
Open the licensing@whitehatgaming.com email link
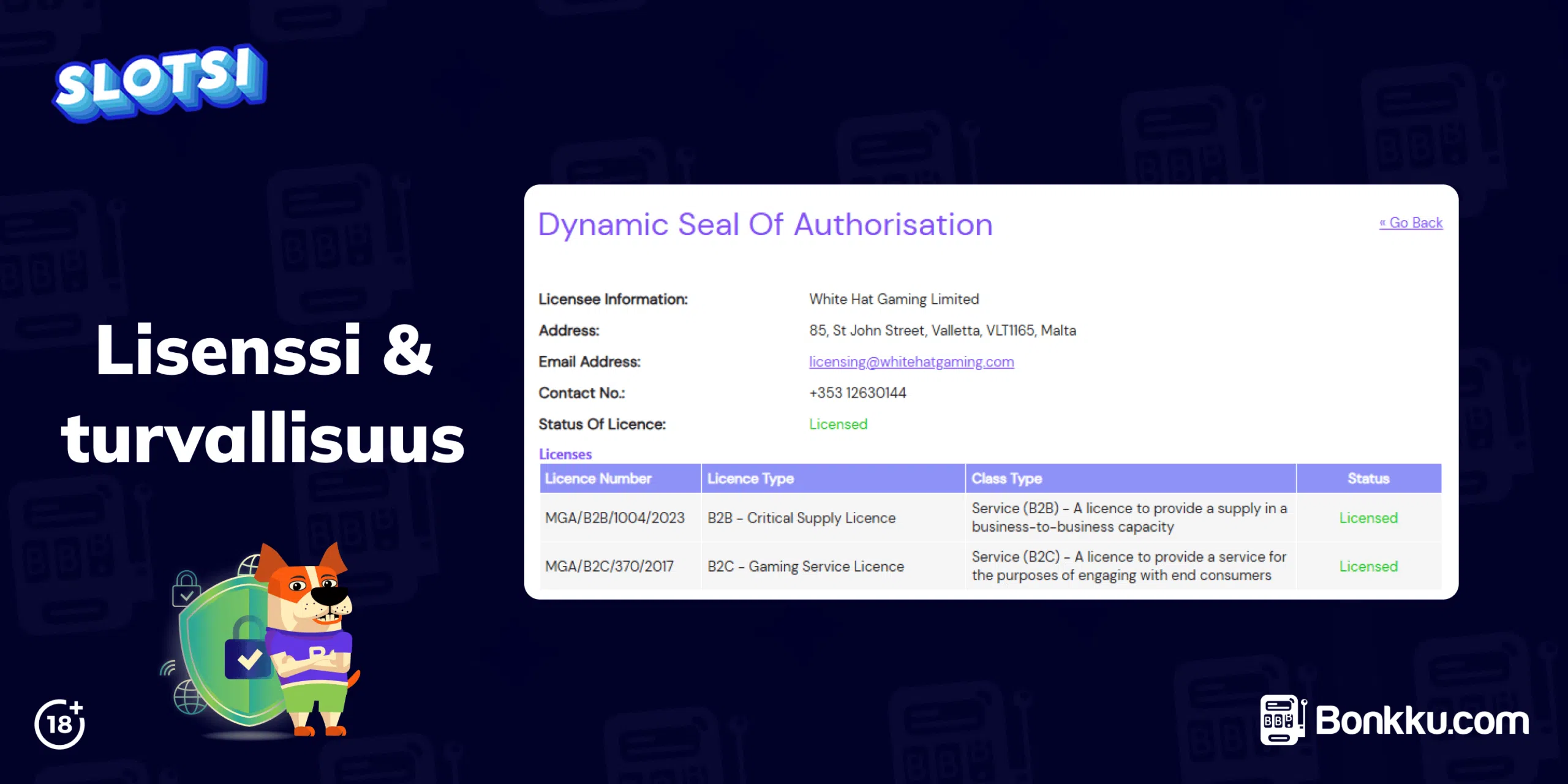(x=911, y=362)
